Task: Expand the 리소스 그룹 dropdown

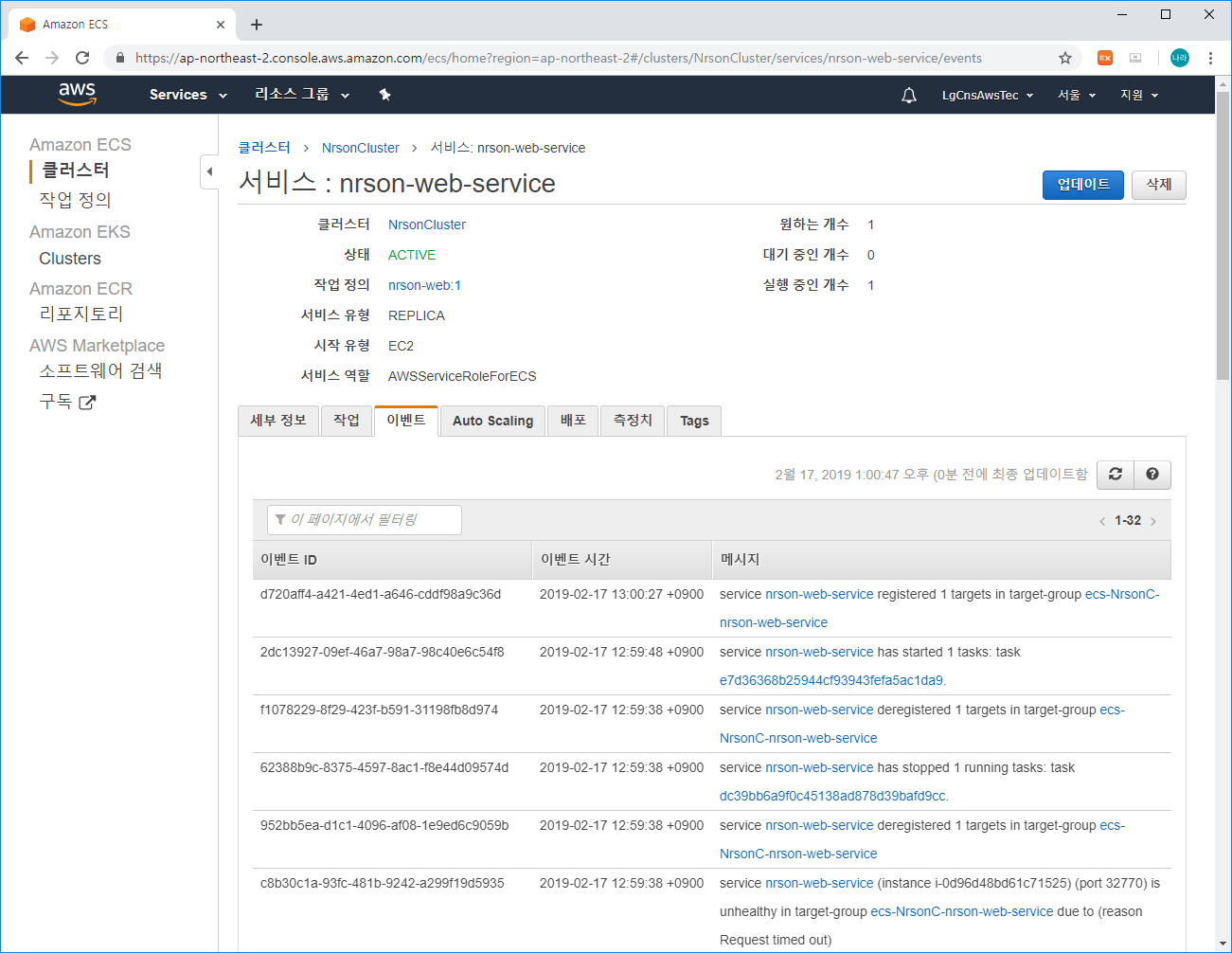Action: pyautogui.click(x=302, y=95)
